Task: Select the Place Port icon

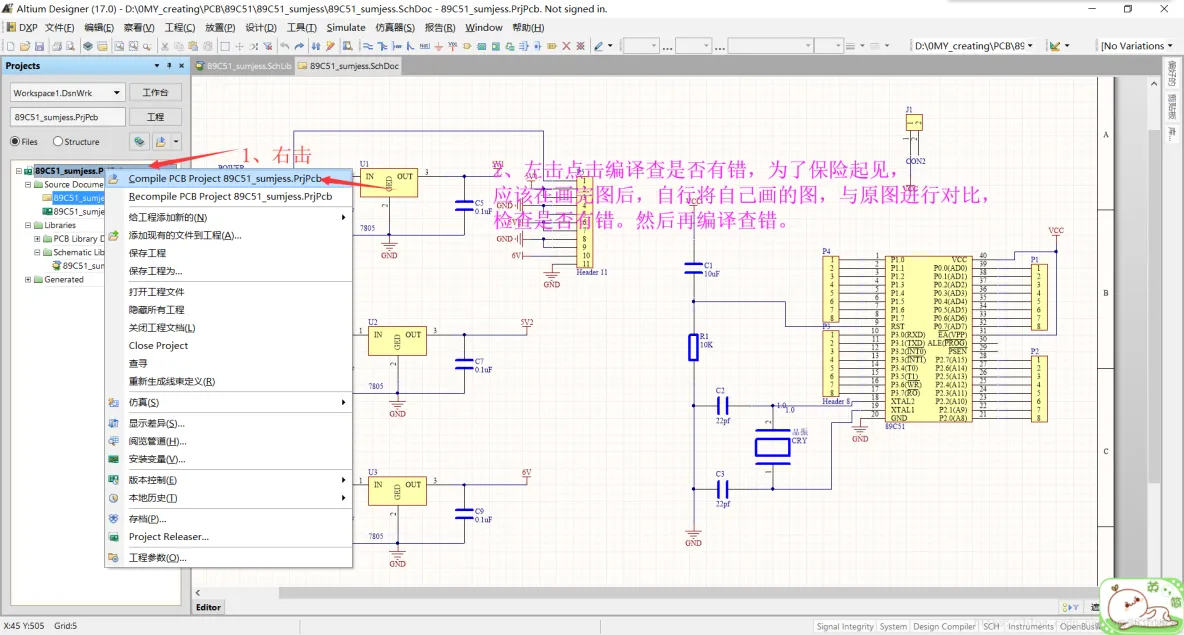Action: [552, 46]
